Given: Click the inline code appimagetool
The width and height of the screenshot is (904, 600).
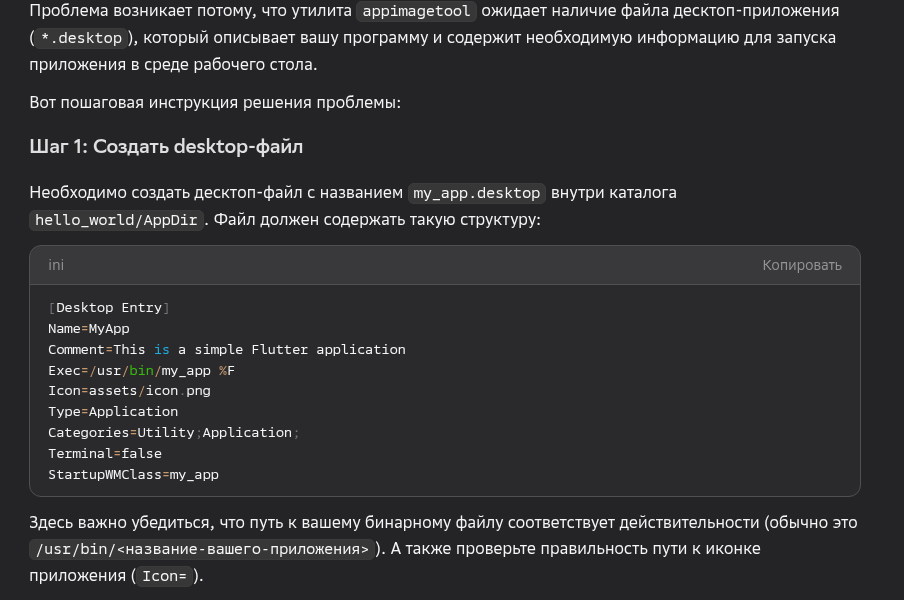Looking at the screenshot, I should tap(418, 12).
